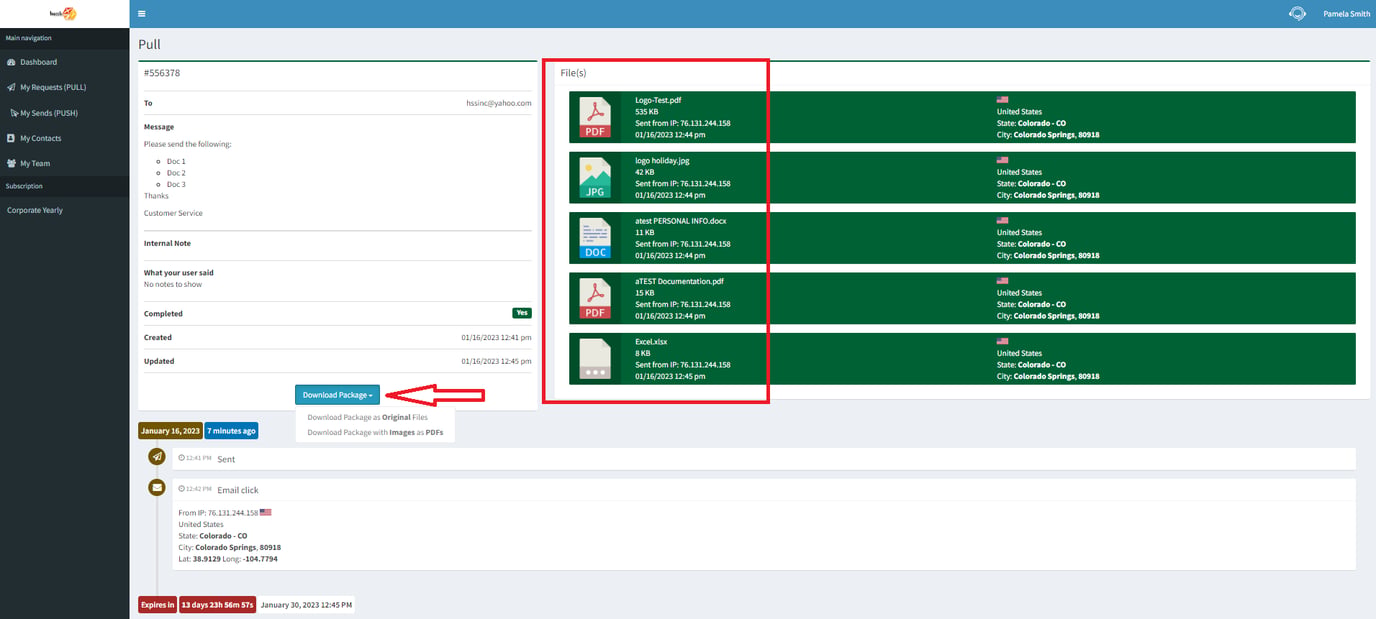Viewport: 1376px width, 619px height.
Task: Click the recipient email hssinc@yahoo.com
Action: (x=499, y=103)
